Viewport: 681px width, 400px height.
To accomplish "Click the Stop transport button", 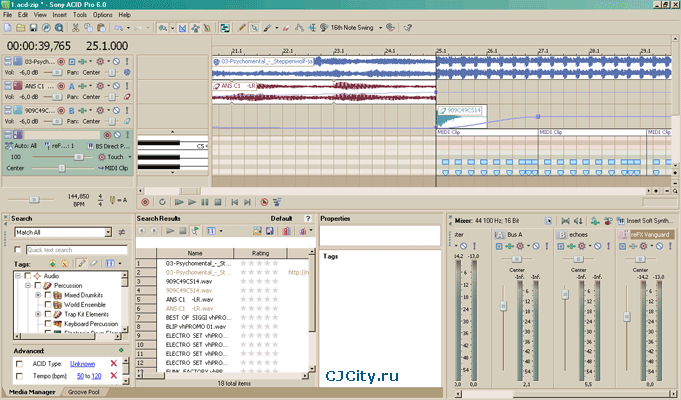I will pos(218,202).
